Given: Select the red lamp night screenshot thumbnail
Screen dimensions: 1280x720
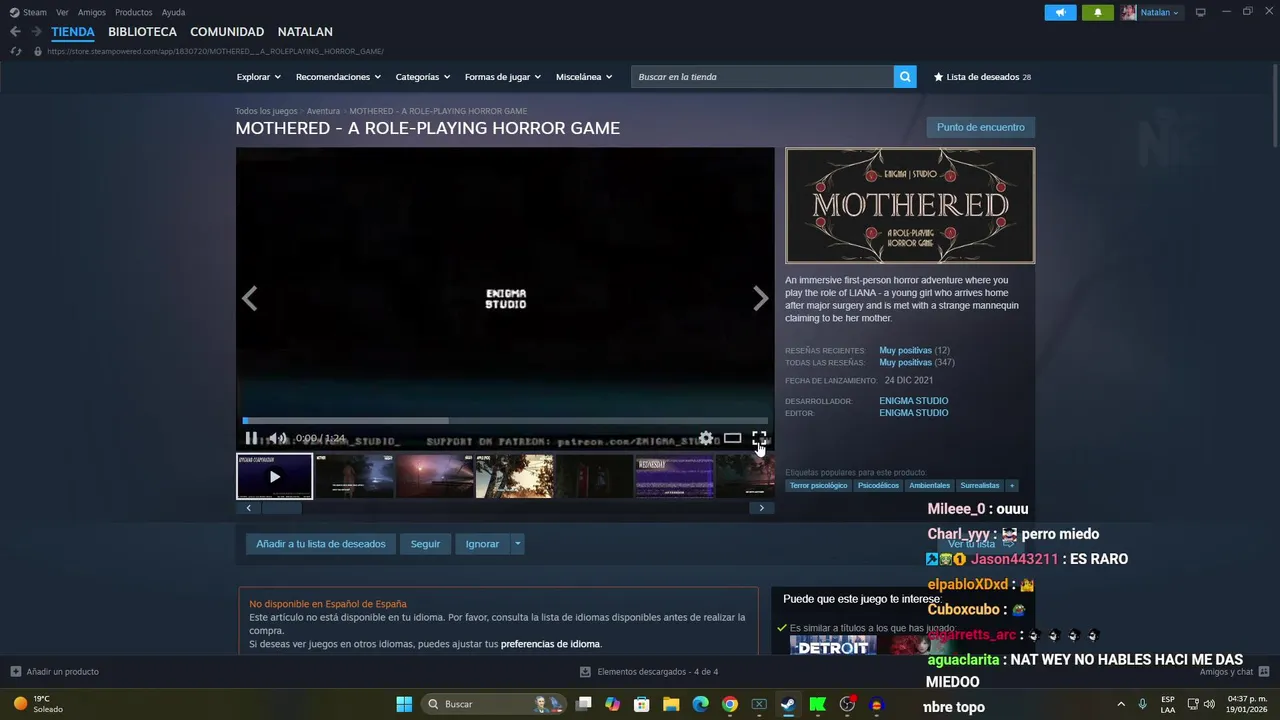Looking at the screenshot, I should tap(434, 477).
